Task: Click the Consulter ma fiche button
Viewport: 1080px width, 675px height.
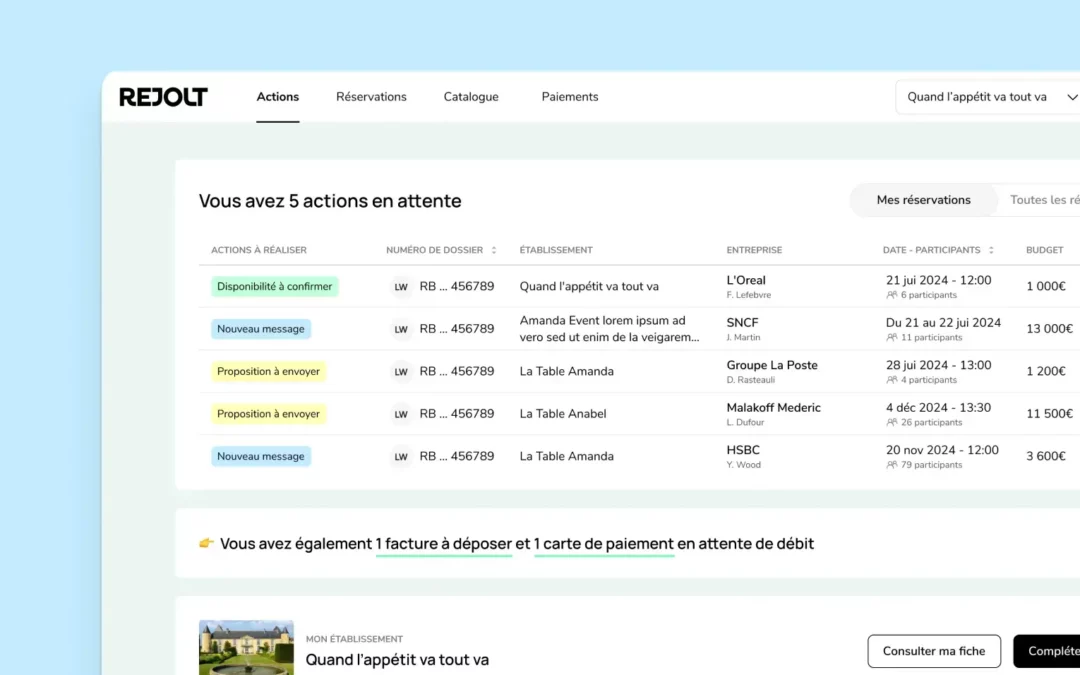Action: pos(934,652)
